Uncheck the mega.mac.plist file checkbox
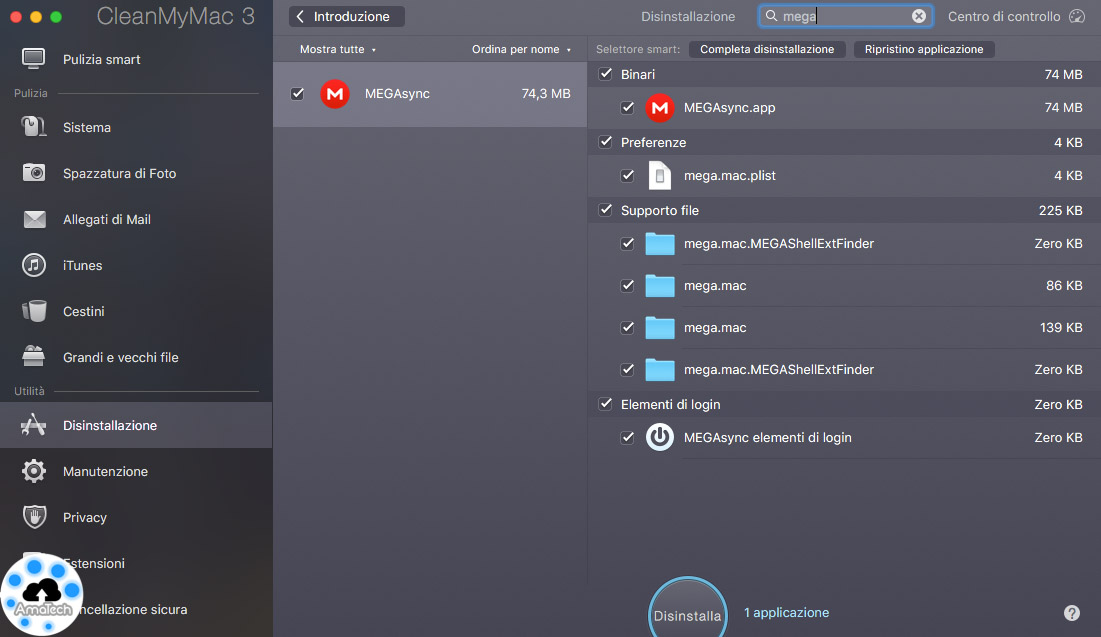 tap(627, 176)
